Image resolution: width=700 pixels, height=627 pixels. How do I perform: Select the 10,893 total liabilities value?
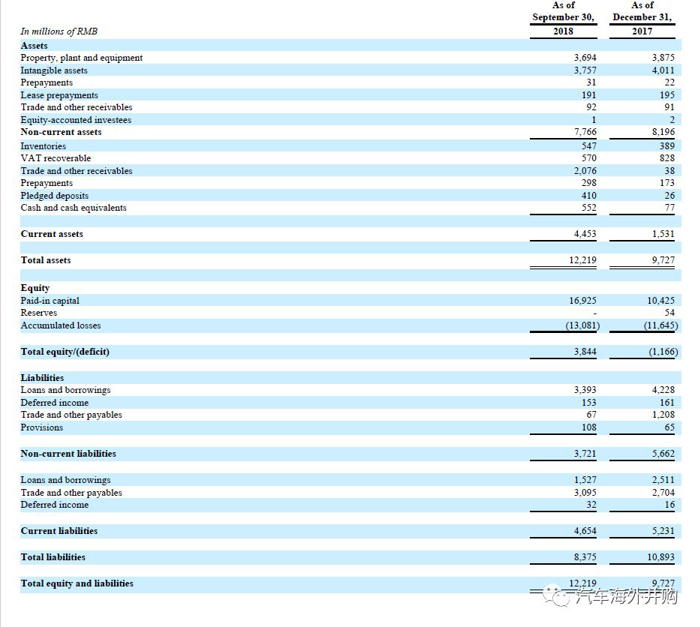[661, 557]
